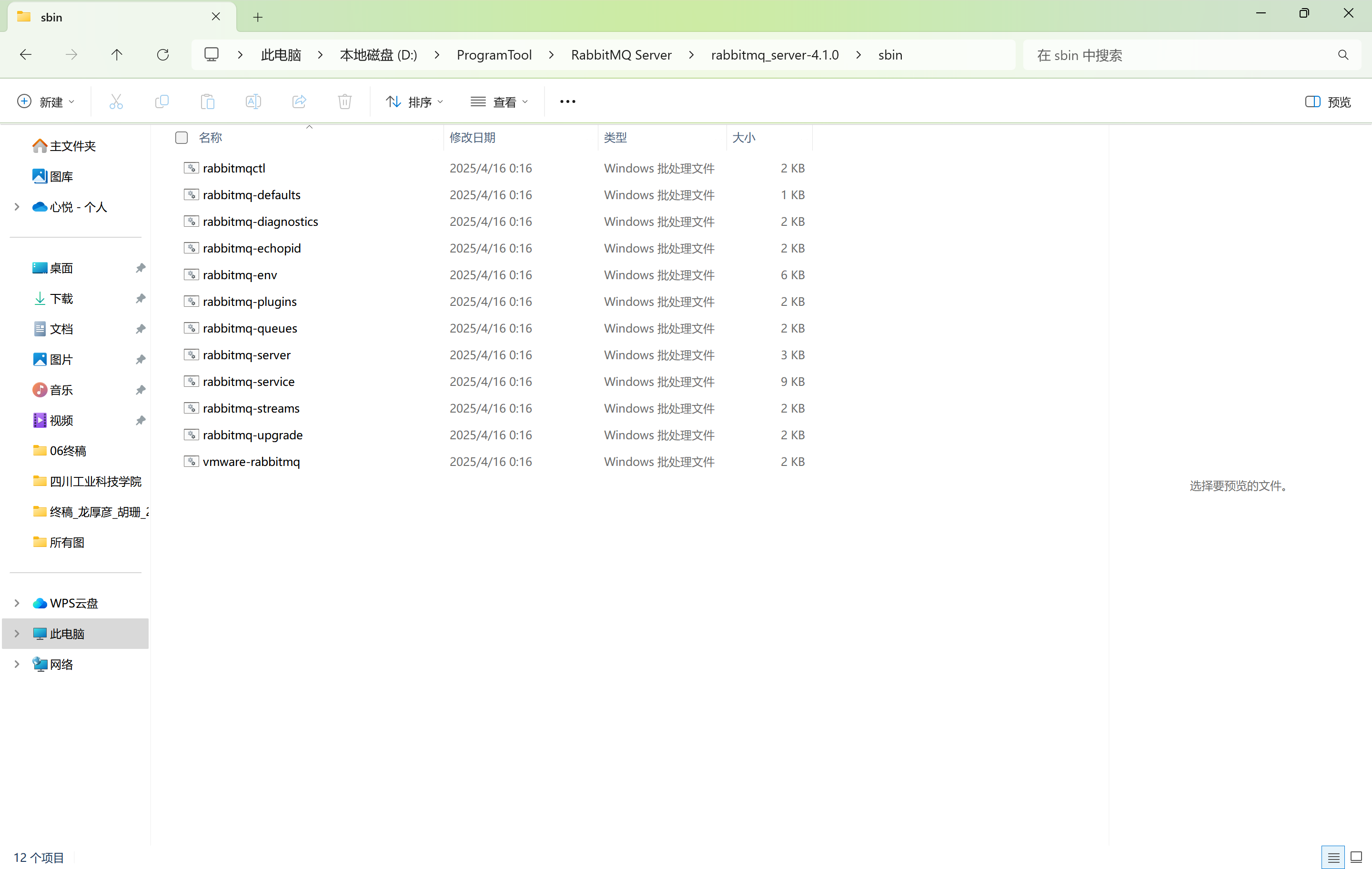Refresh the current folder view
Viewport: 1372px width, 869px height.
163,55
